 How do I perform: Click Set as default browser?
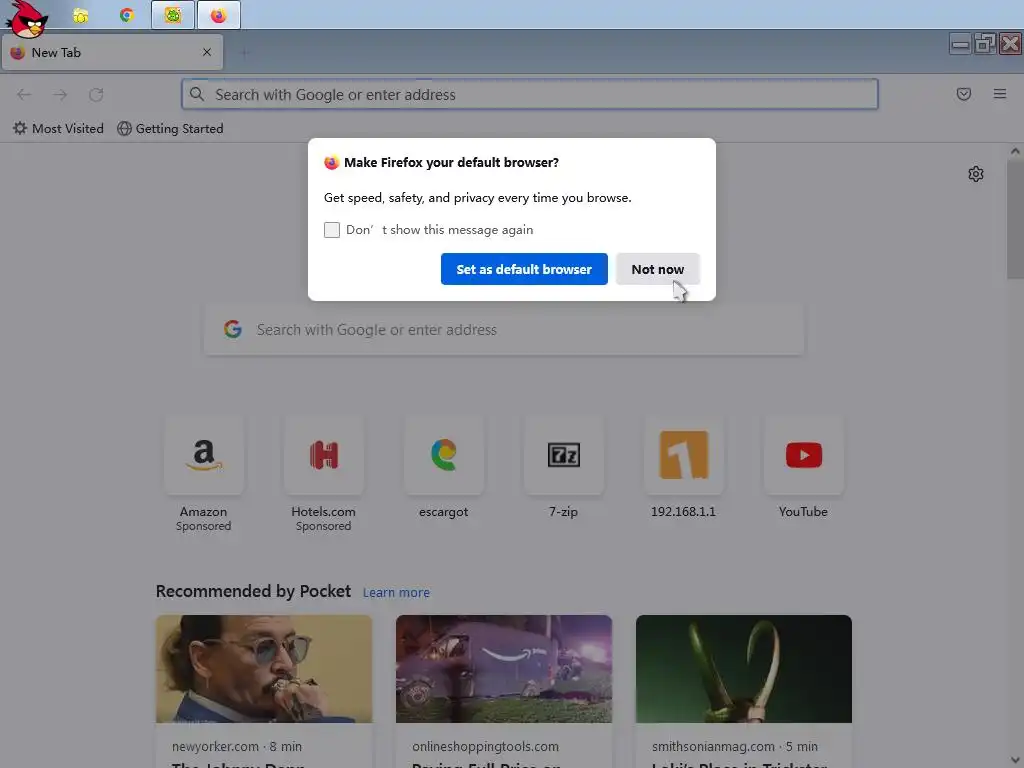tap(524, 269)
